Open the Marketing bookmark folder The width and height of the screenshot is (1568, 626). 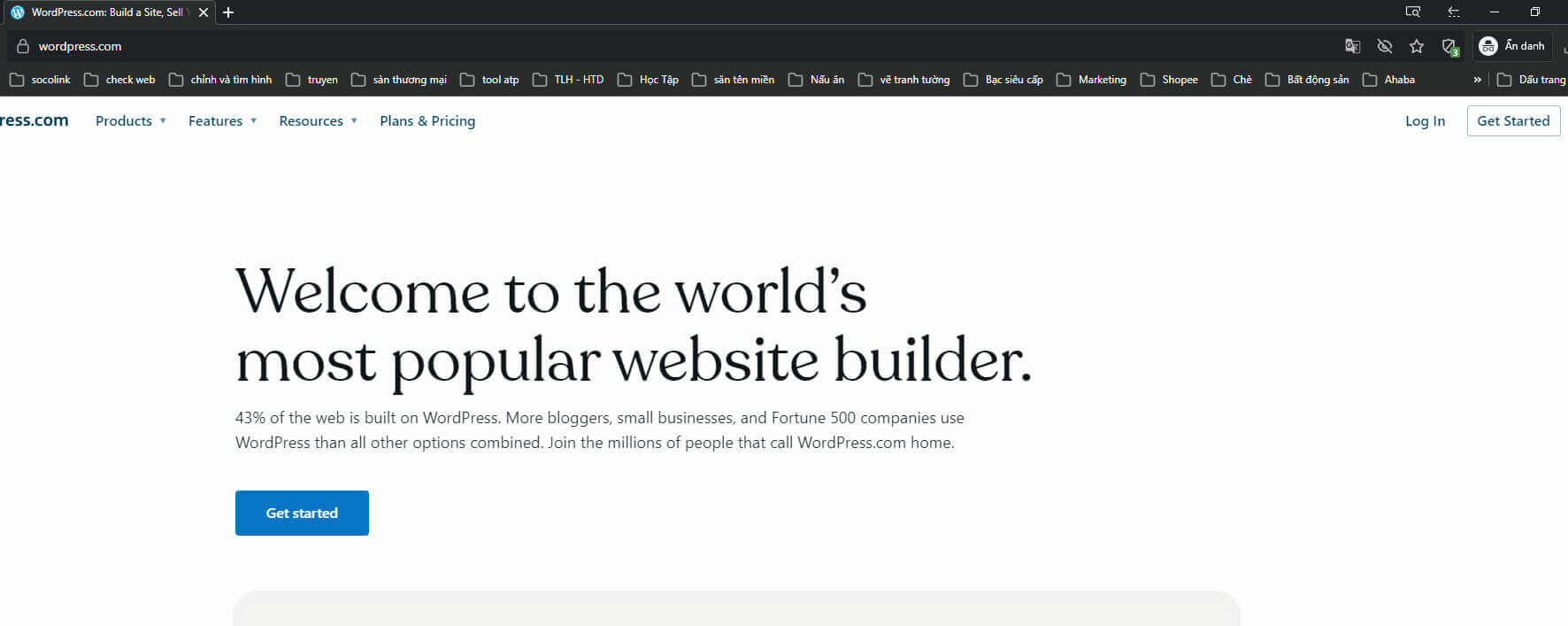tap(1092, 80)
